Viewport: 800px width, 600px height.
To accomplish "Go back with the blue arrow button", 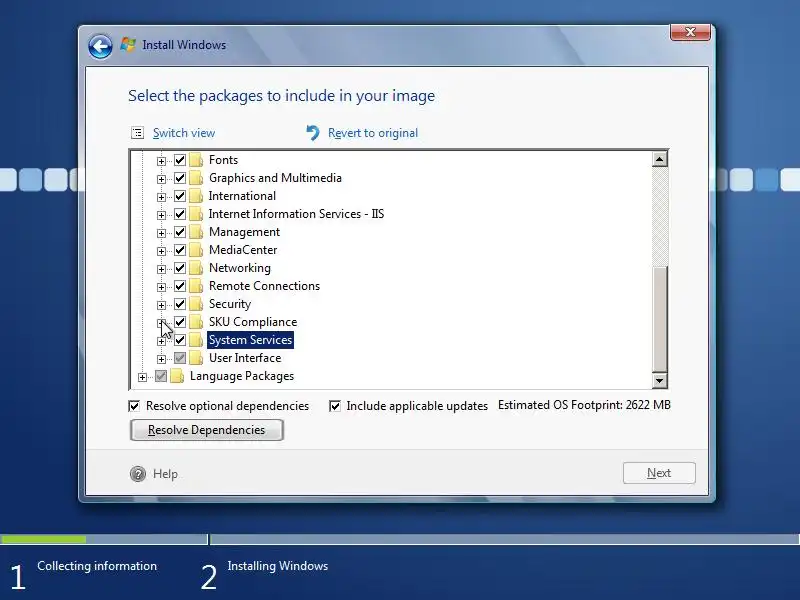I will (100, 47).
